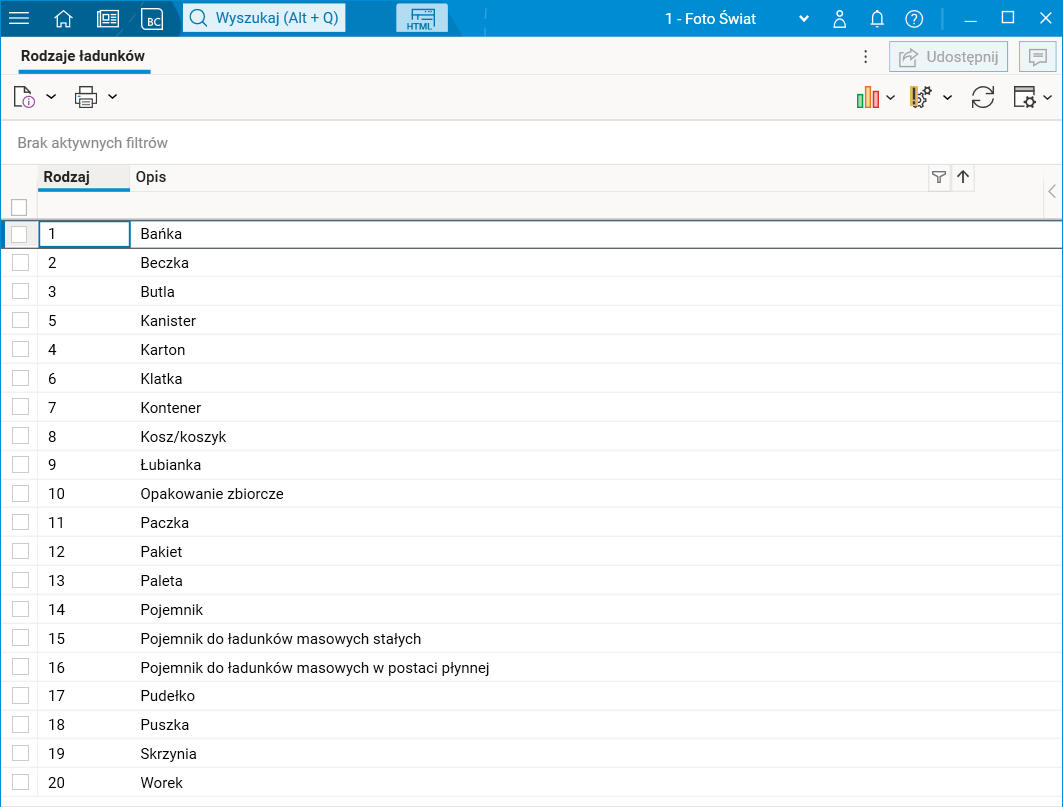This screenshot has width=1063, height=807.
Task: Click the search magnifier icon
Action: point(198,18)
